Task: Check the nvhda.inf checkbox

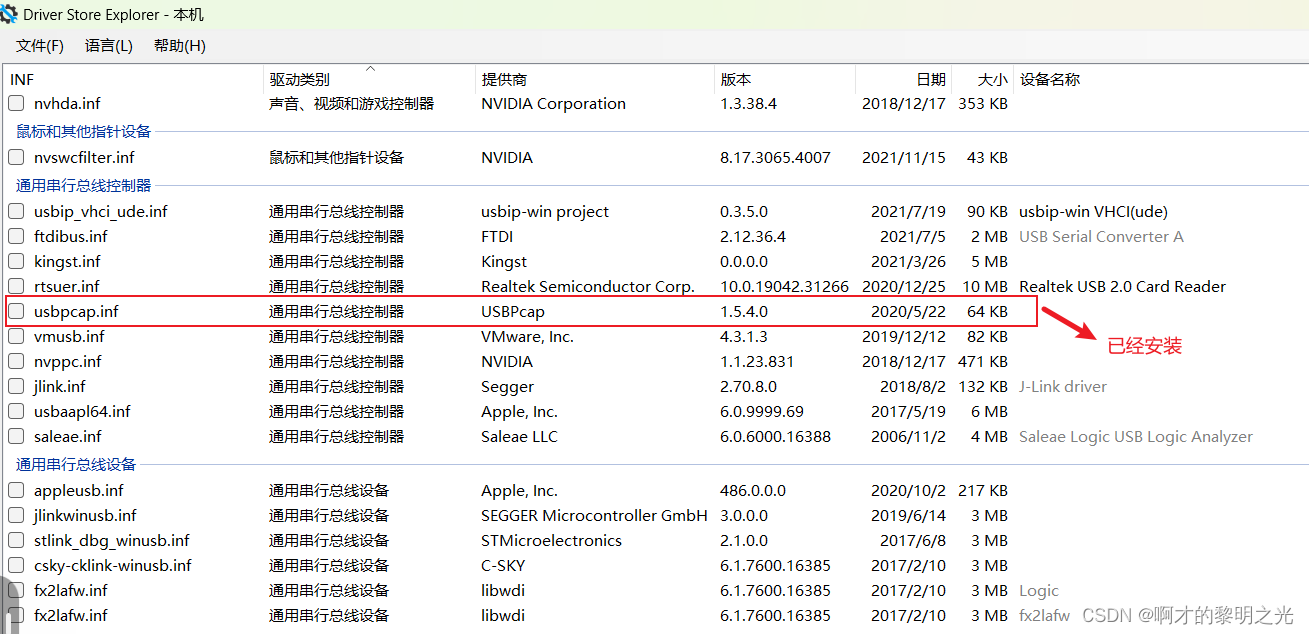Action: (x=16, y=103)
